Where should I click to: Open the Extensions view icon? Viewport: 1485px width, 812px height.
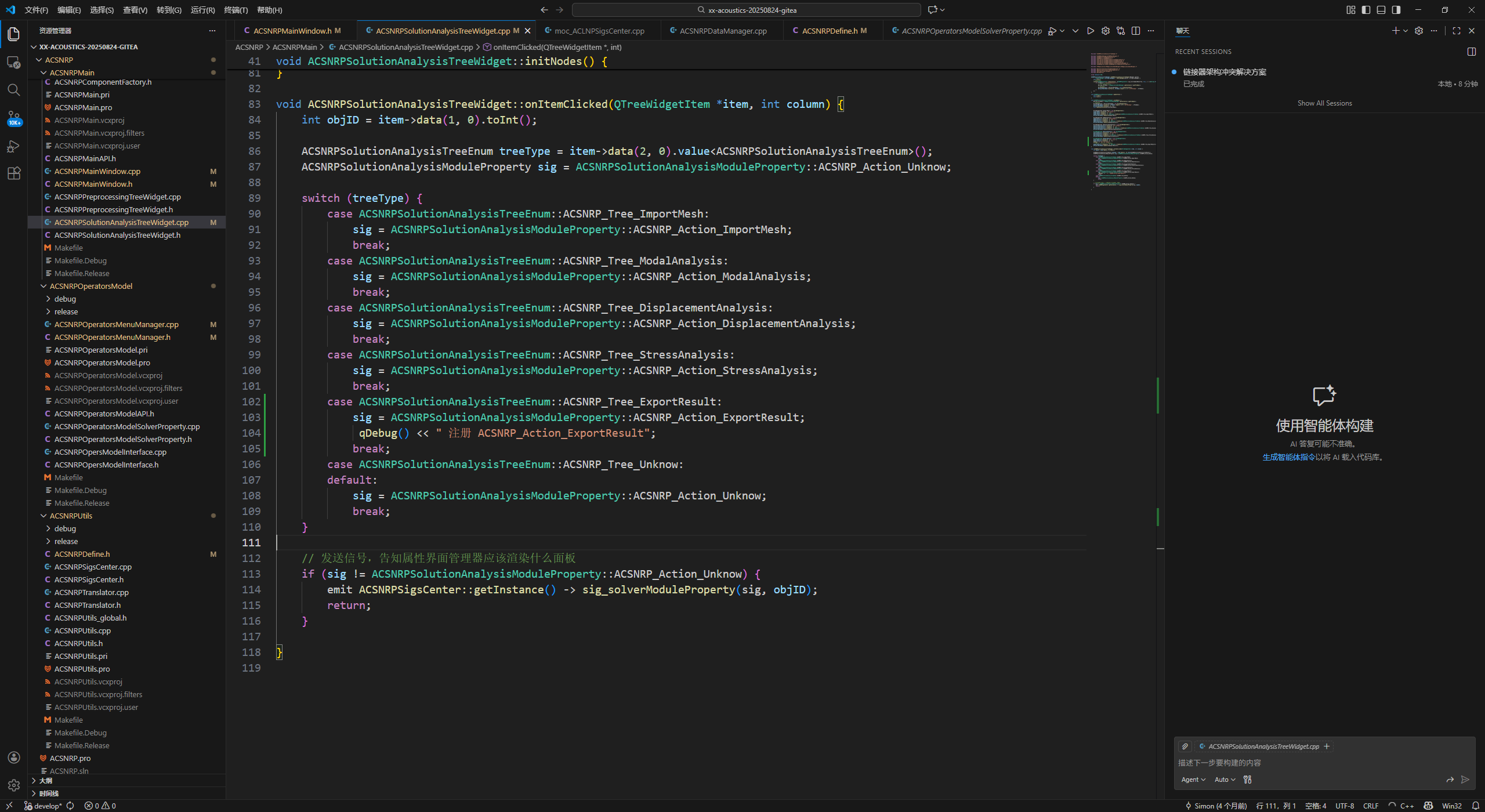[13, 173]
